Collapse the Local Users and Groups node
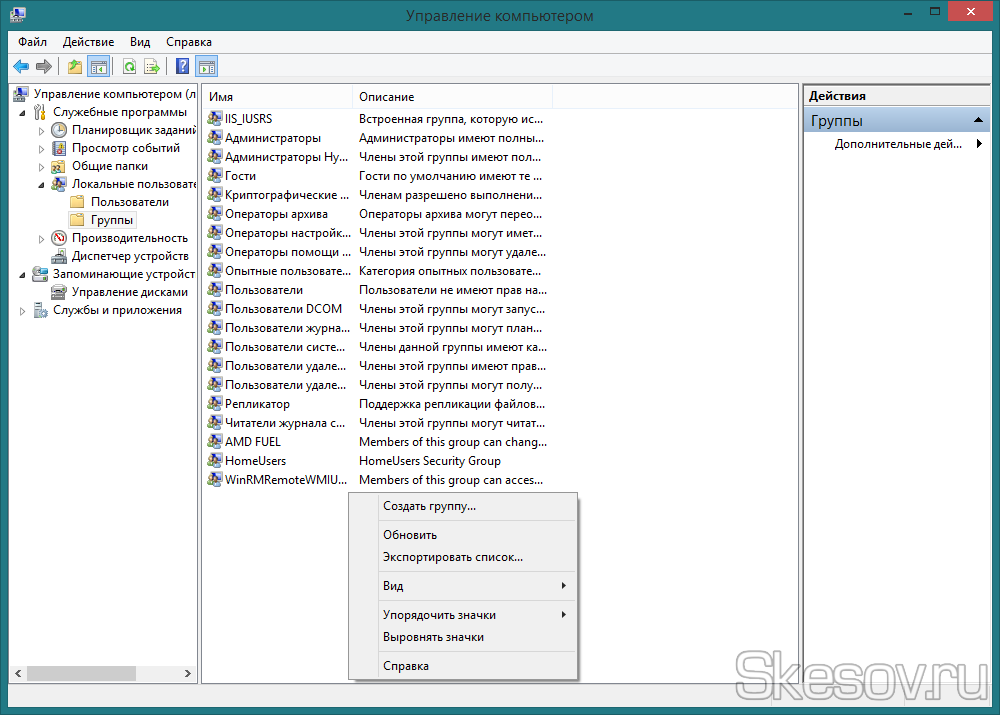This screenshot has width=1000, height=715. [x=41, y=184]
